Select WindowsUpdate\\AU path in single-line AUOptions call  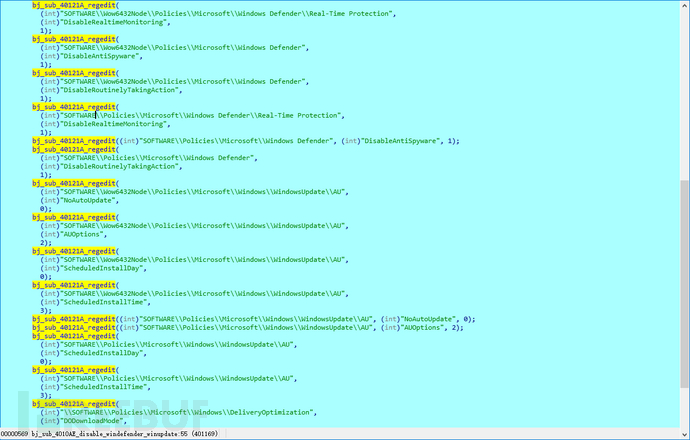[x=257, y=327]
